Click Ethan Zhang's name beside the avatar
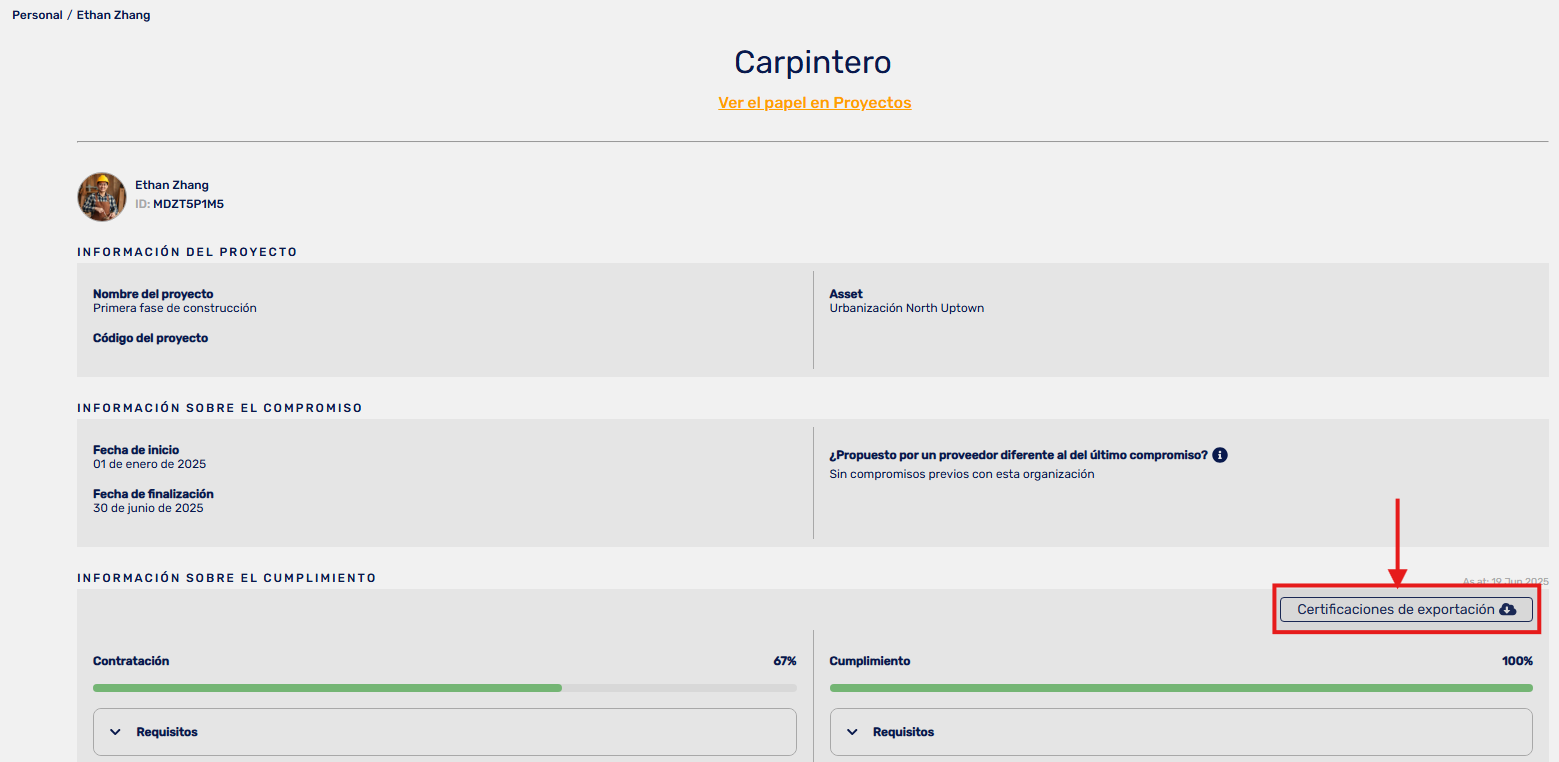This screenshot has height=762, width=1559. coord(172,185)
